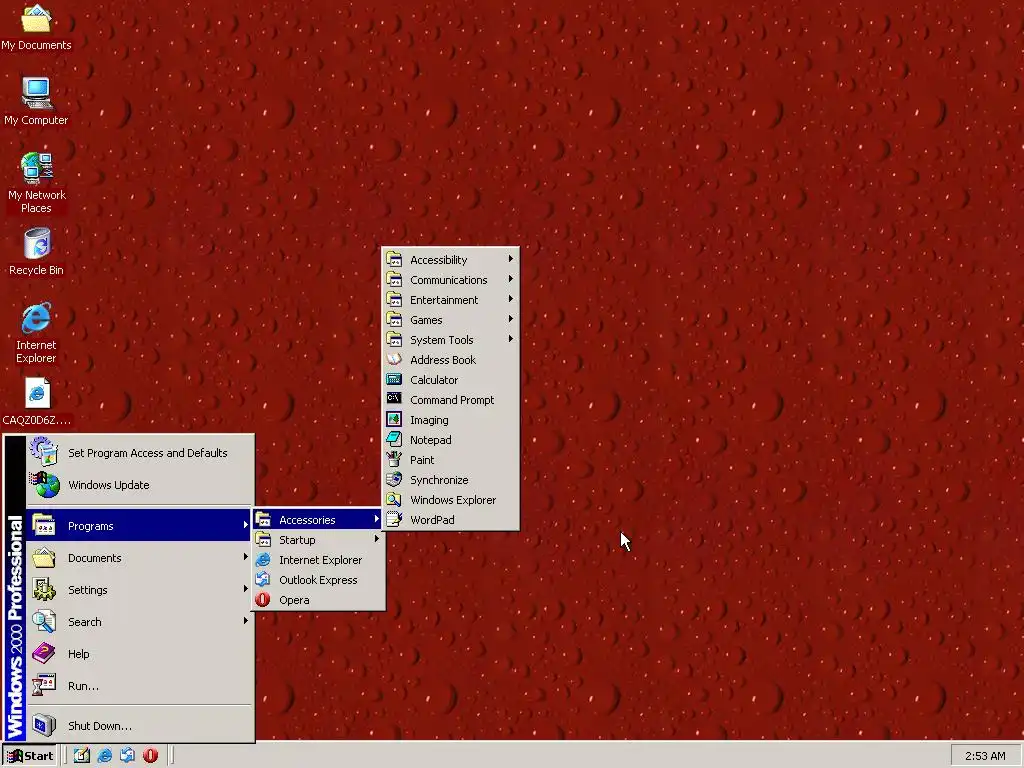The height and width of the screenshot is (768, 1024).
Task: Click the Search label in Start menu
Action: (x=85, y=622)
